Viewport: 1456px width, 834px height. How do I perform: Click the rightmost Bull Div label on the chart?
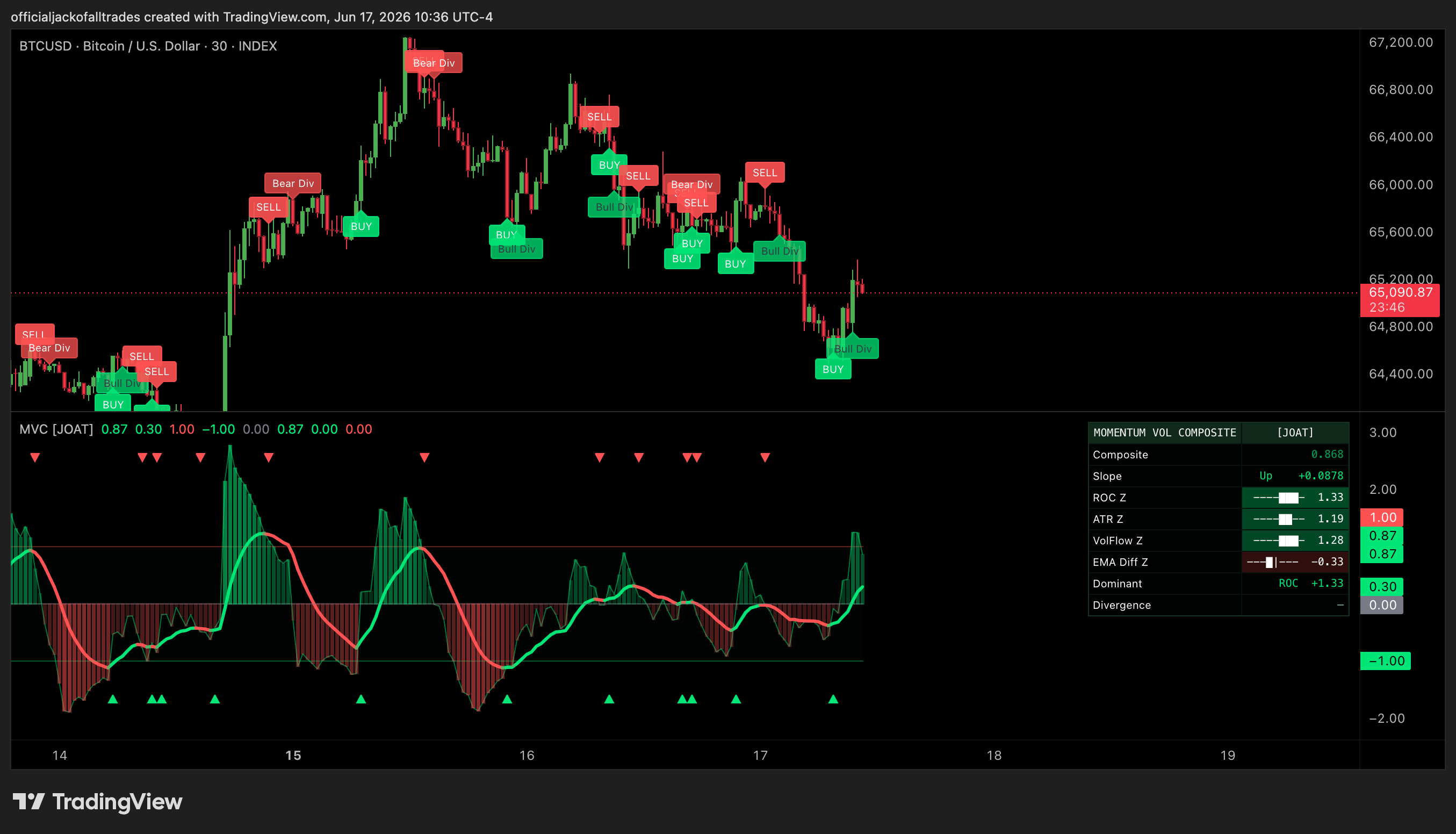[853, 349]
